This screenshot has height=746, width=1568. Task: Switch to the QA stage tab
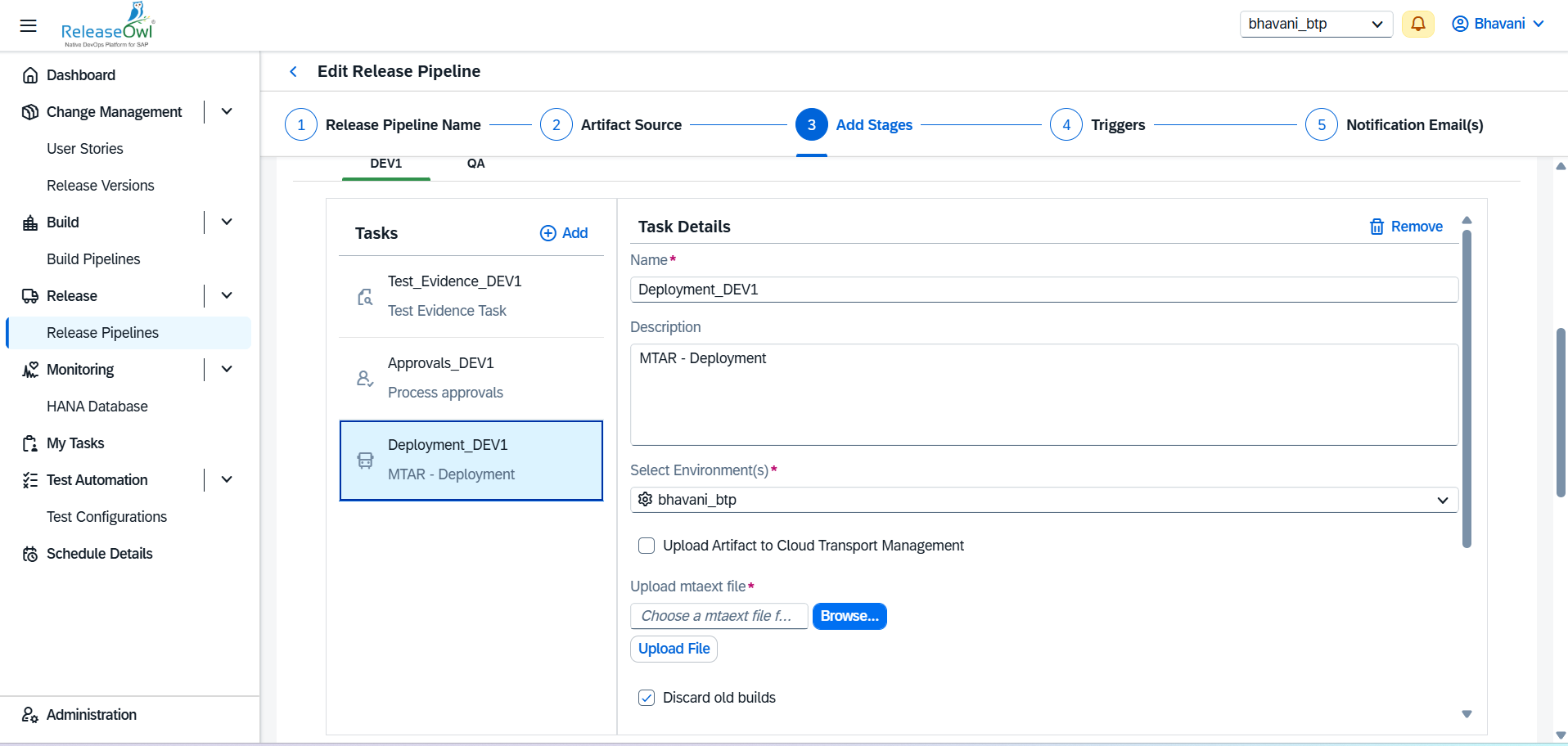475,164
